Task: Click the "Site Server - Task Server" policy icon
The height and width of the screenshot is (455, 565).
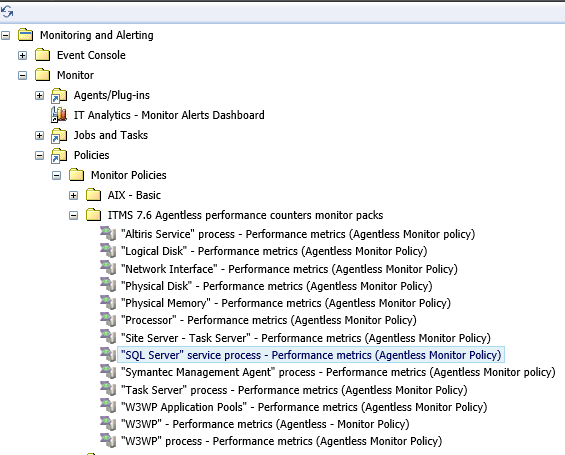Action: [x=108, y=337]
